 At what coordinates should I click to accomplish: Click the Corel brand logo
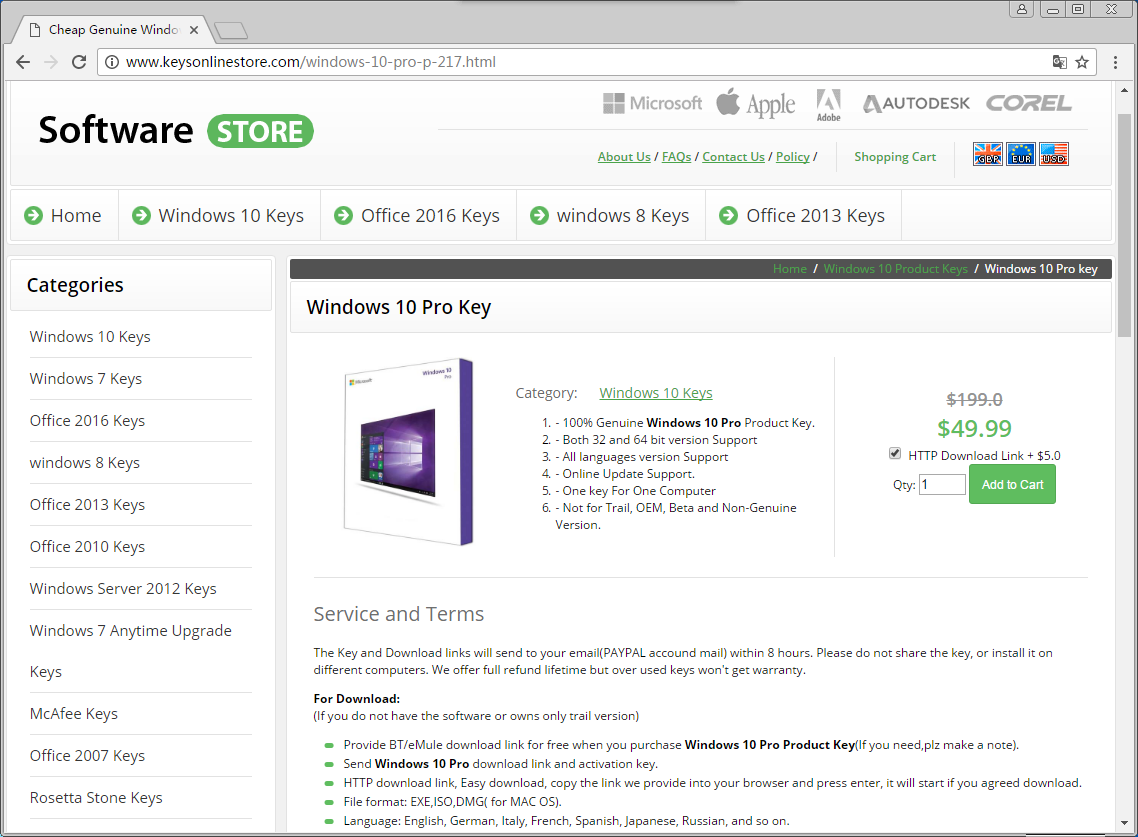tap(1028, 104)
